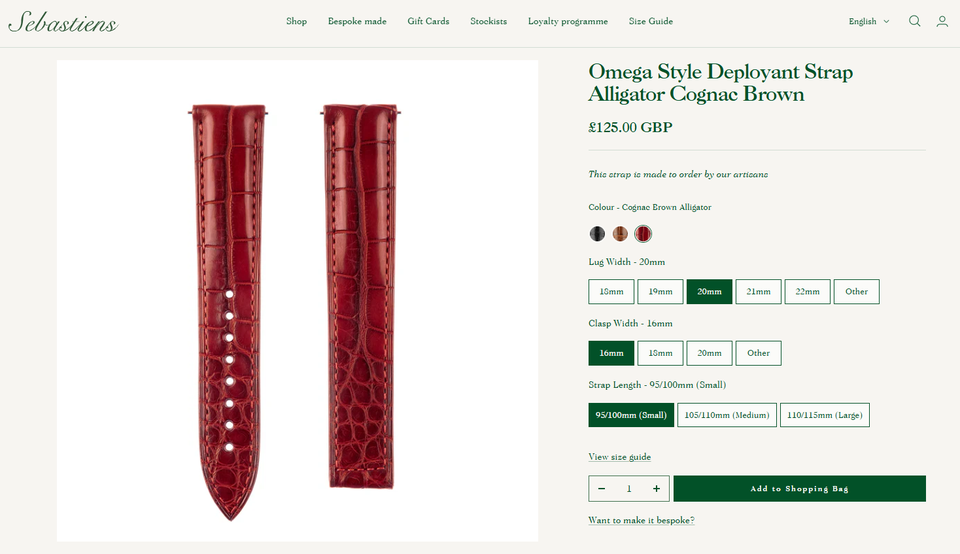This screenshot has width=960, height=554.
Task: Open the account profile icon
Action: [x=942, y=21]
